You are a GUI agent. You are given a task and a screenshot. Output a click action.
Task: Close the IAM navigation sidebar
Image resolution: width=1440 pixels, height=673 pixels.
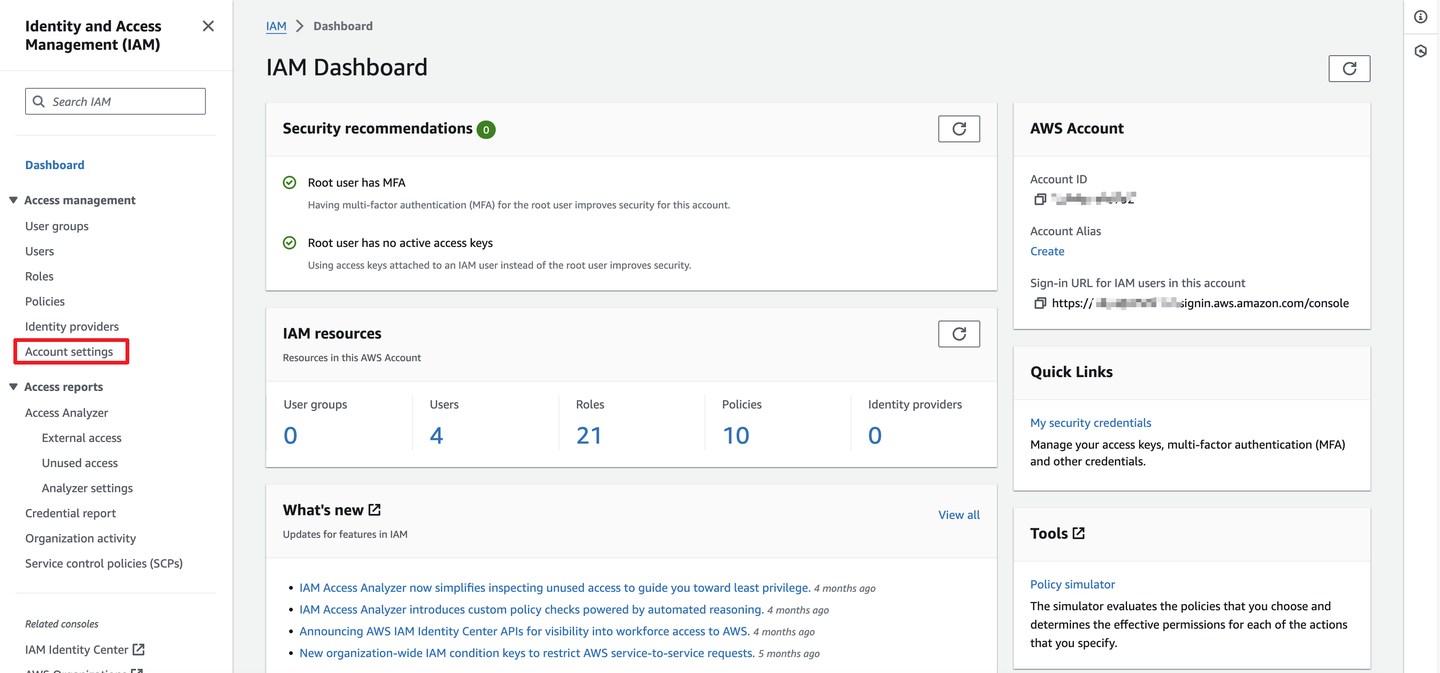(208, 26)
